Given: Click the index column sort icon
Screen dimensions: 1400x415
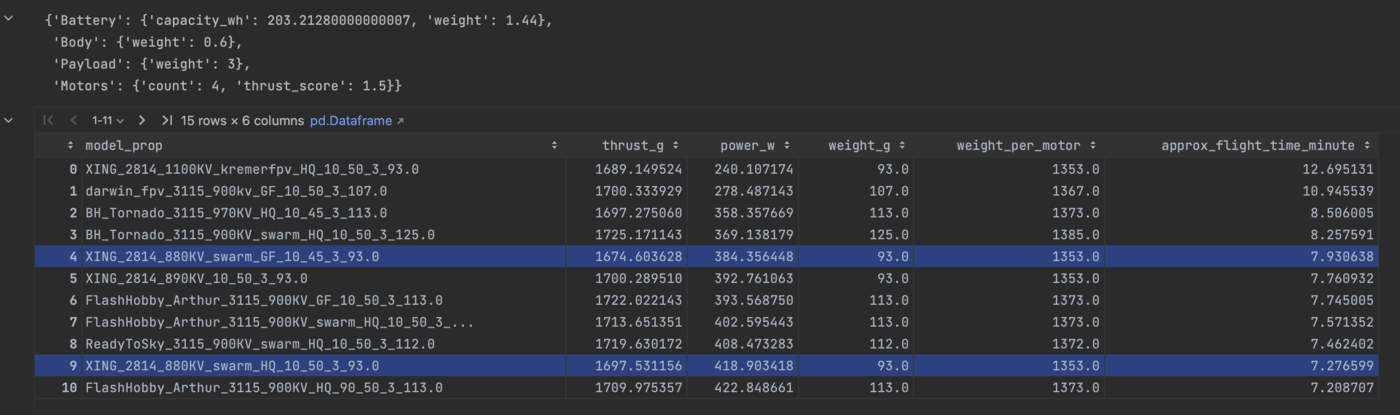Looking at the screenshot, I should 70,145.
